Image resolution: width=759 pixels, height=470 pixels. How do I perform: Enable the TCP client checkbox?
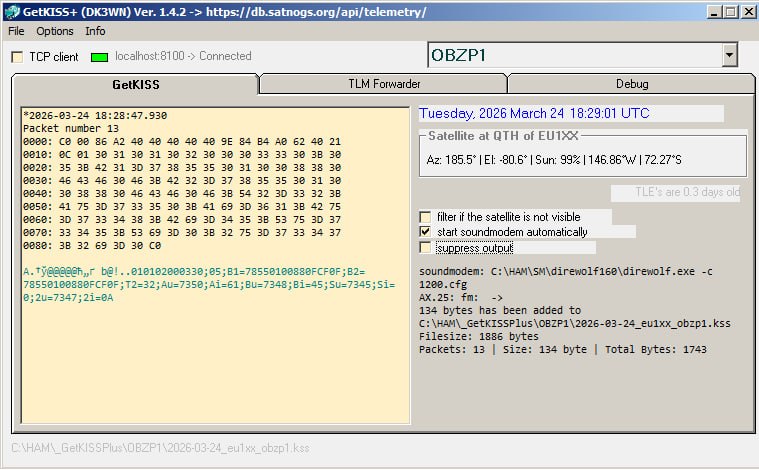tap(17, 57)
